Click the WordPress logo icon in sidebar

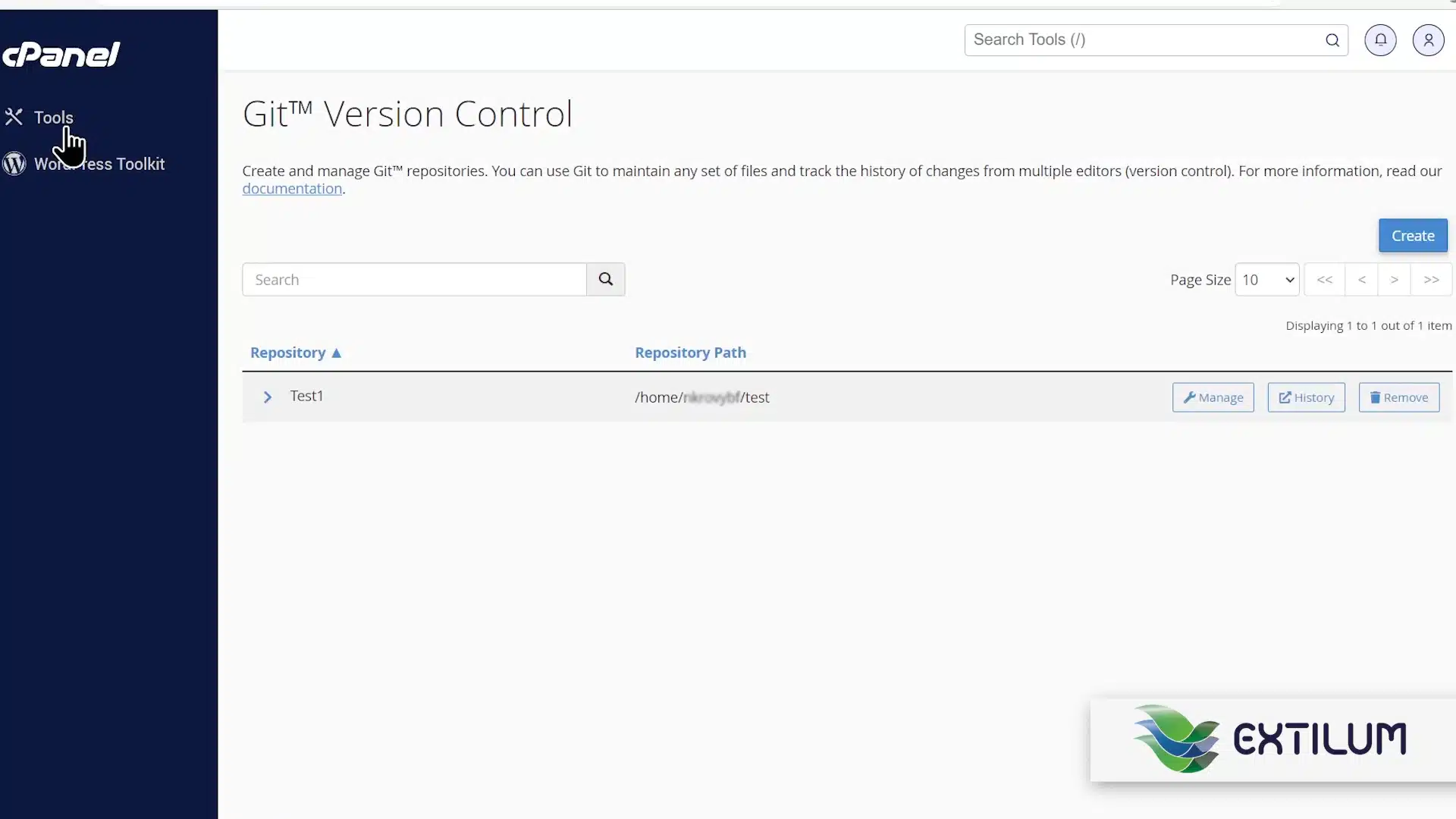point(14,164)
